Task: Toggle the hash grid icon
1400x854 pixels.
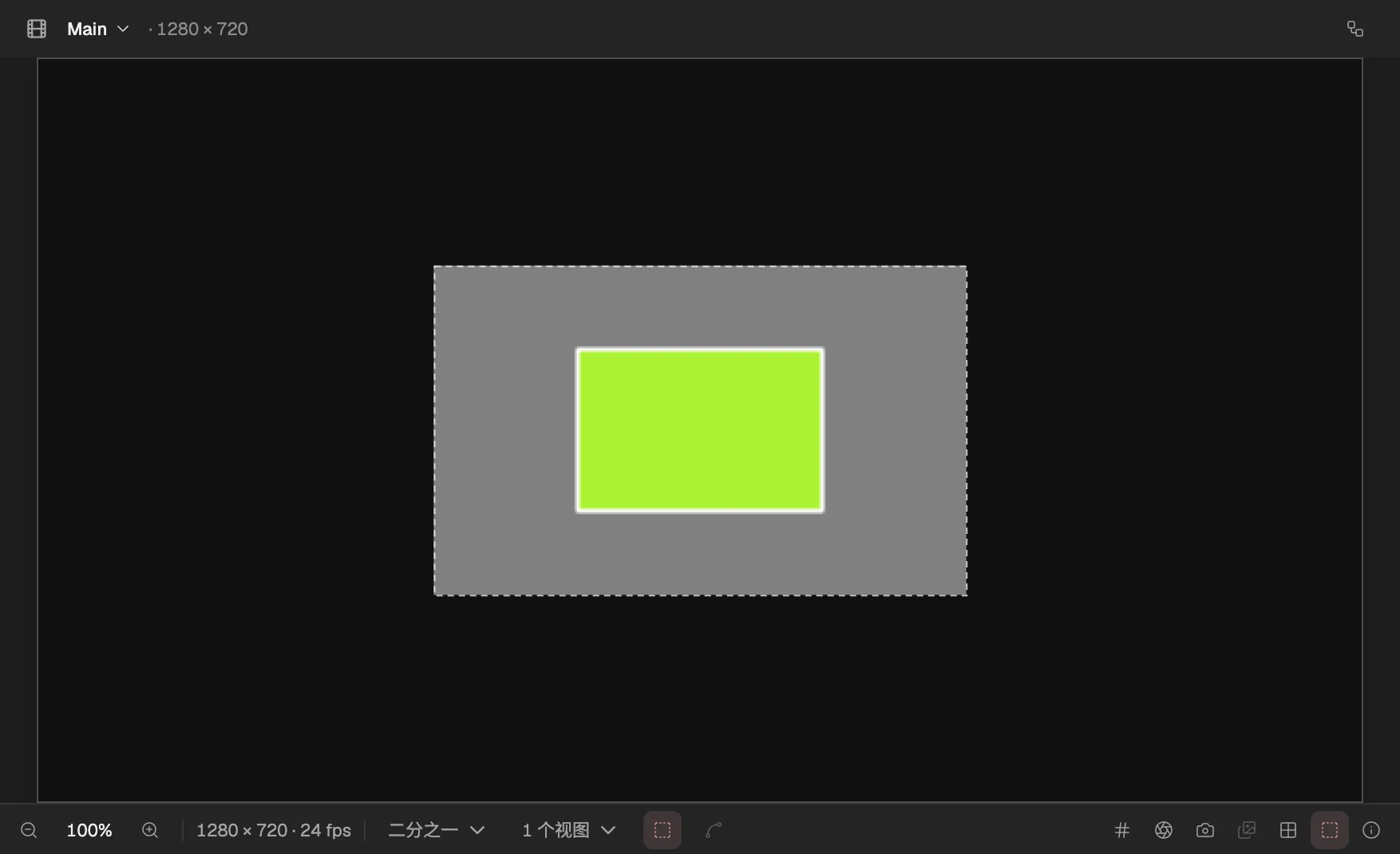Action: click(1122, 830)
